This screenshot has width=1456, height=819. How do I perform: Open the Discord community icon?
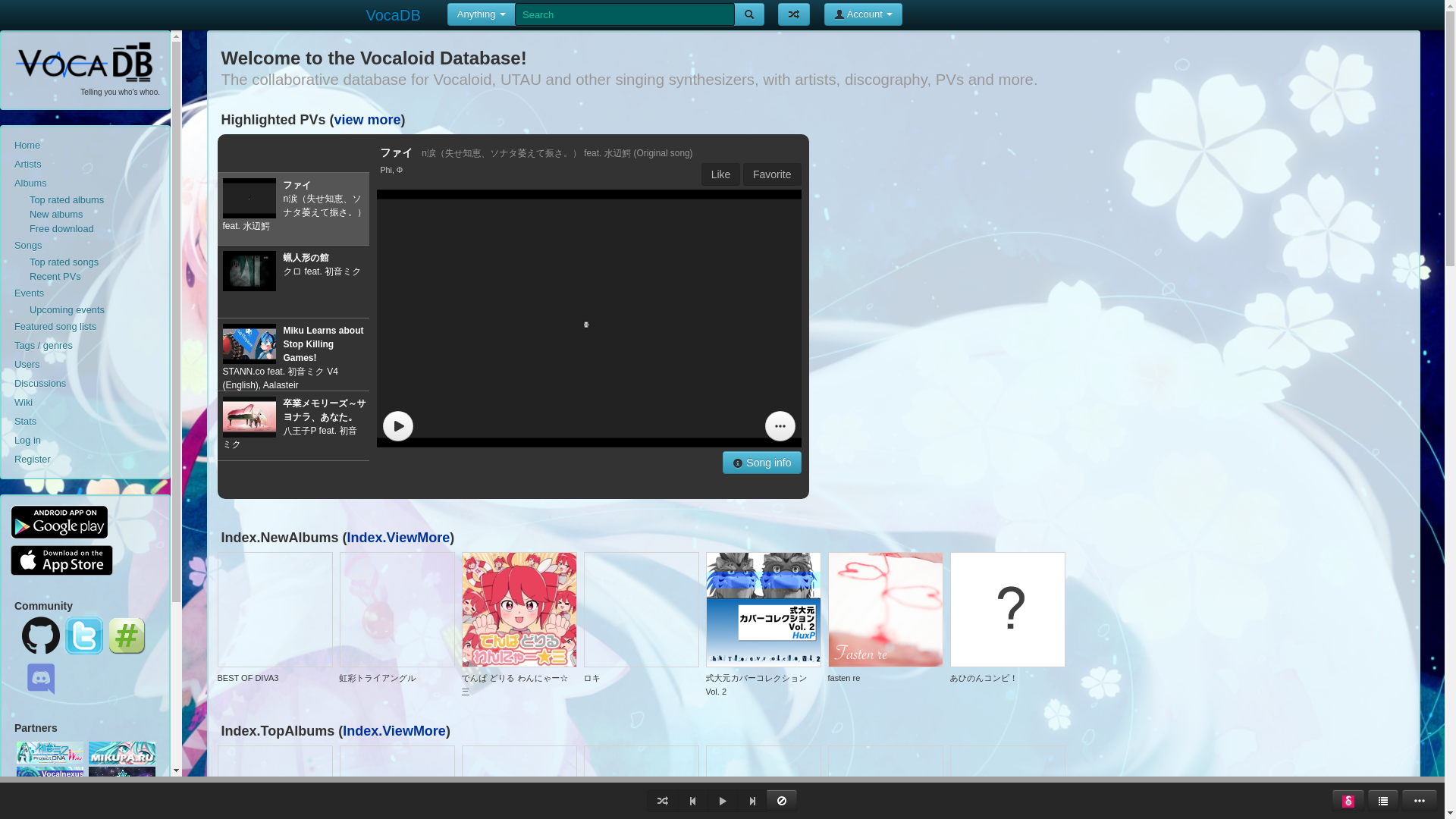[41, 679]
